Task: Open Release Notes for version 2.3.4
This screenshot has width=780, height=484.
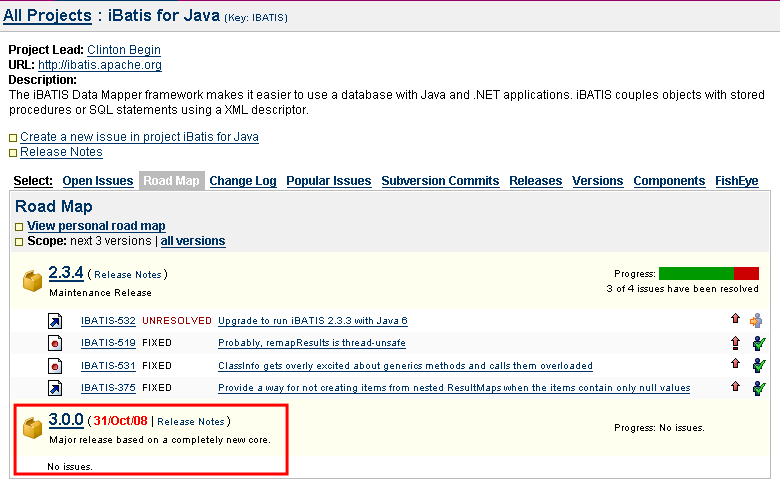Action: 128,275
